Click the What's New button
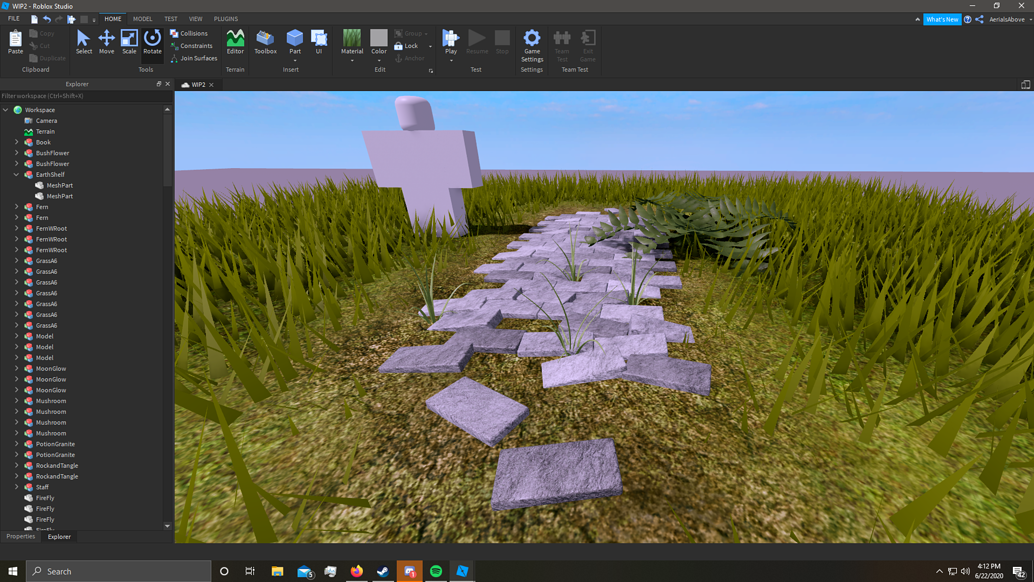Screen dimensions: 1034x582 tap(941, 18)
